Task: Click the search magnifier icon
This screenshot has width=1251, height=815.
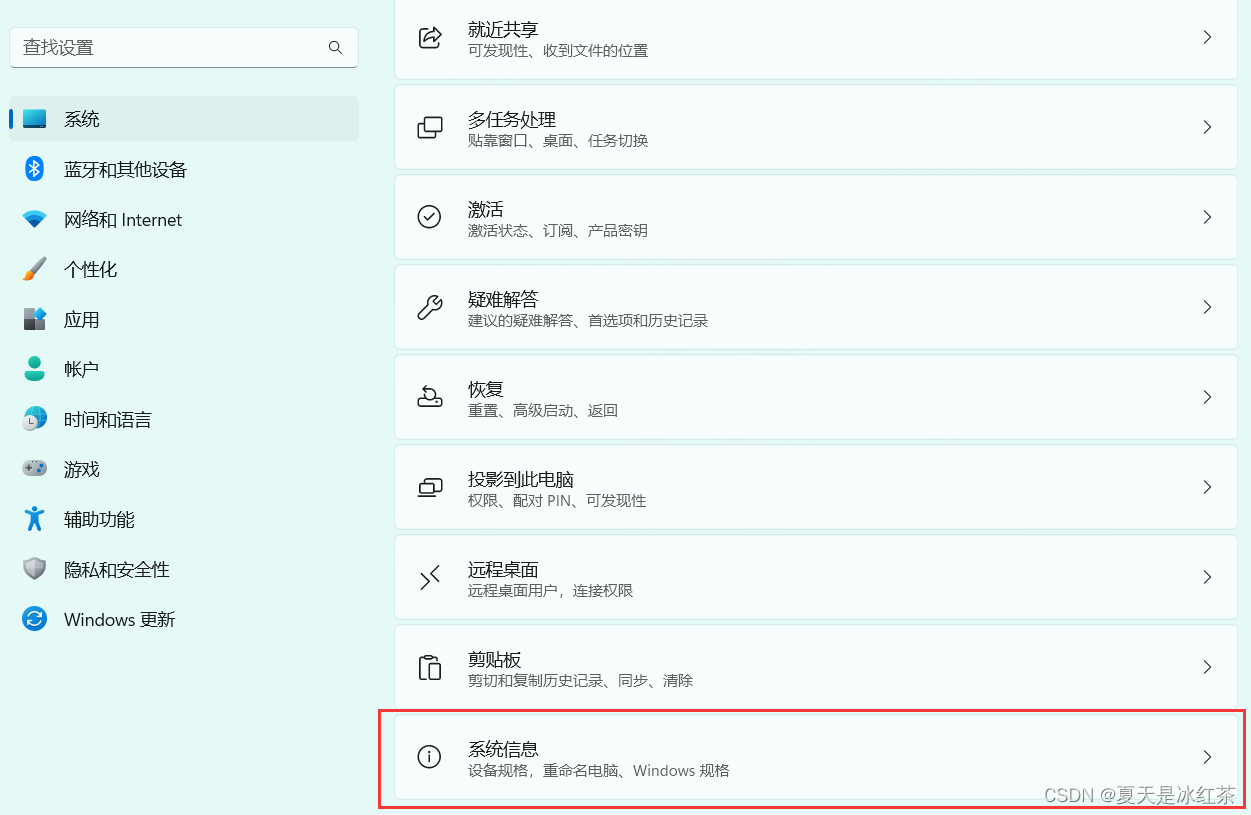Action: [335, 47]
